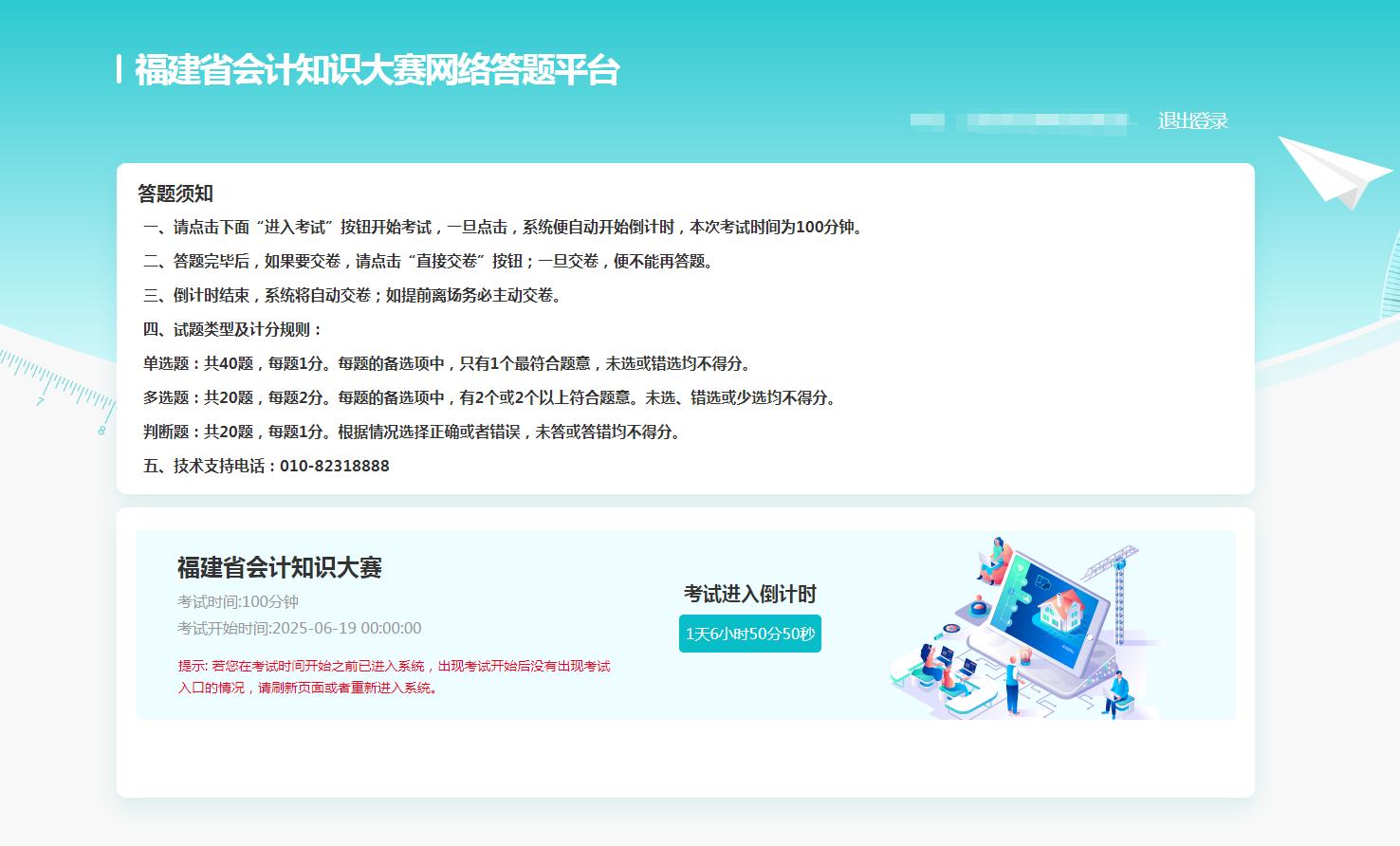Click the 多选题 scoring rule line
The image size is (1400, 846).
(489, 397)
